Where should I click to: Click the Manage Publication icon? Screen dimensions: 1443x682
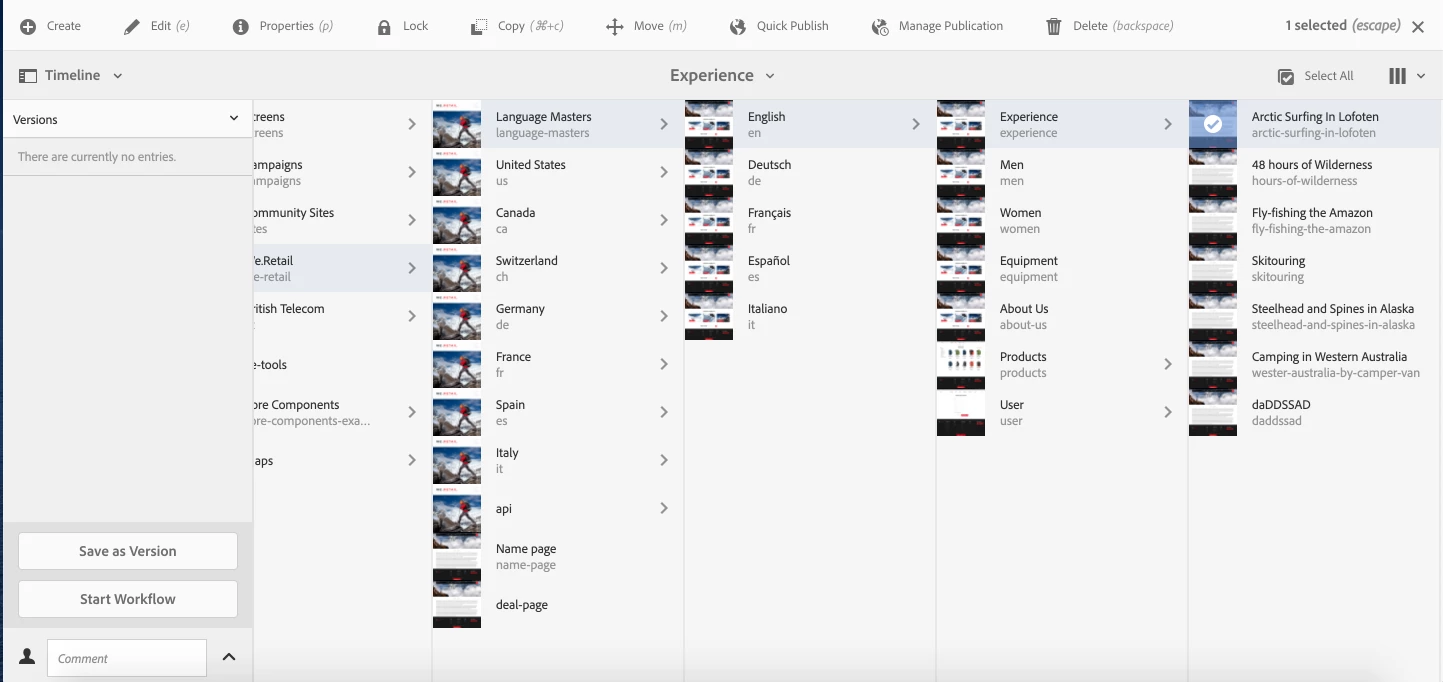pyautogui.click(x=880, y=26)
